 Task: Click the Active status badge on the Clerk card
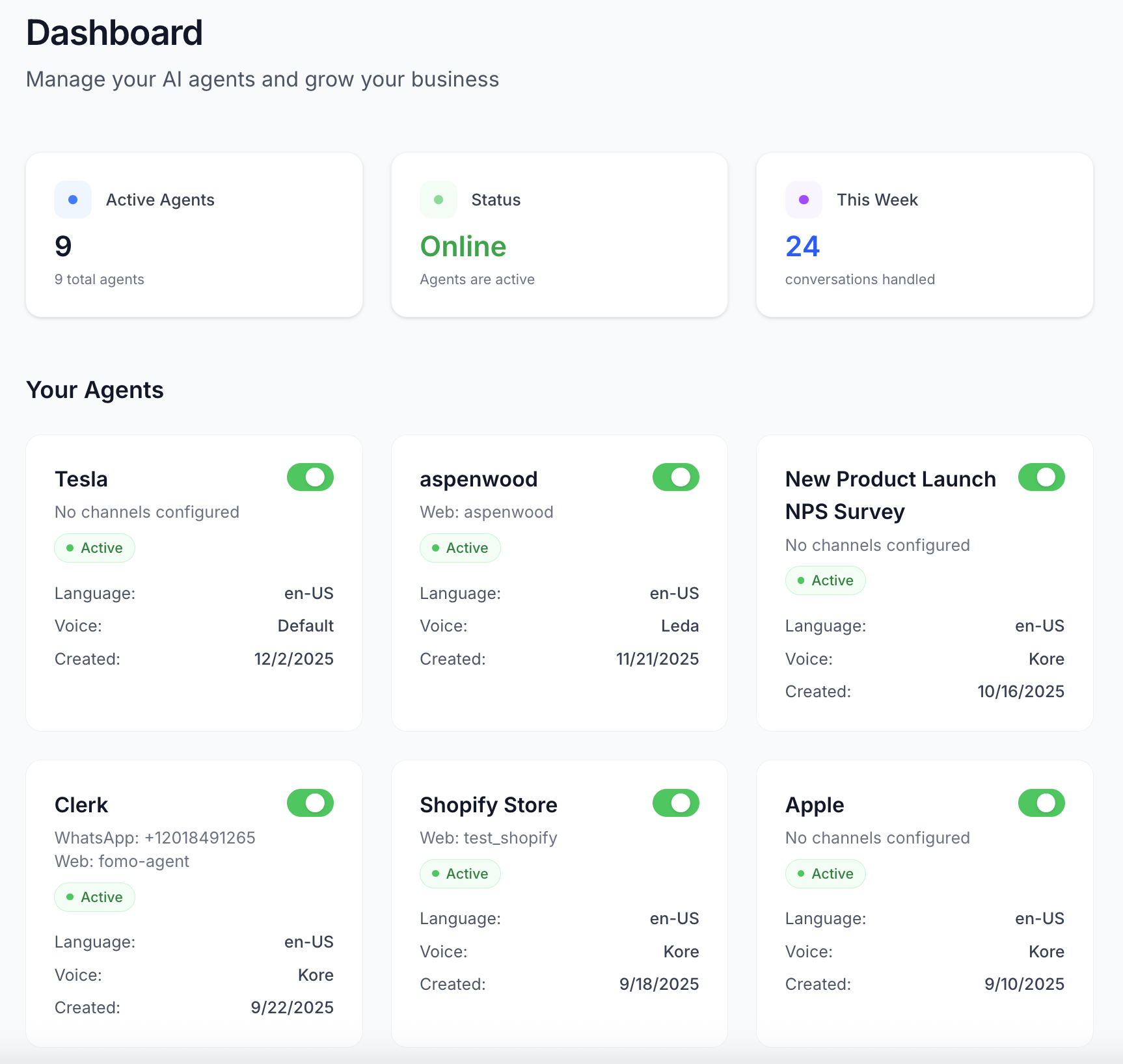pyautogui.click(x=94, y=897)
